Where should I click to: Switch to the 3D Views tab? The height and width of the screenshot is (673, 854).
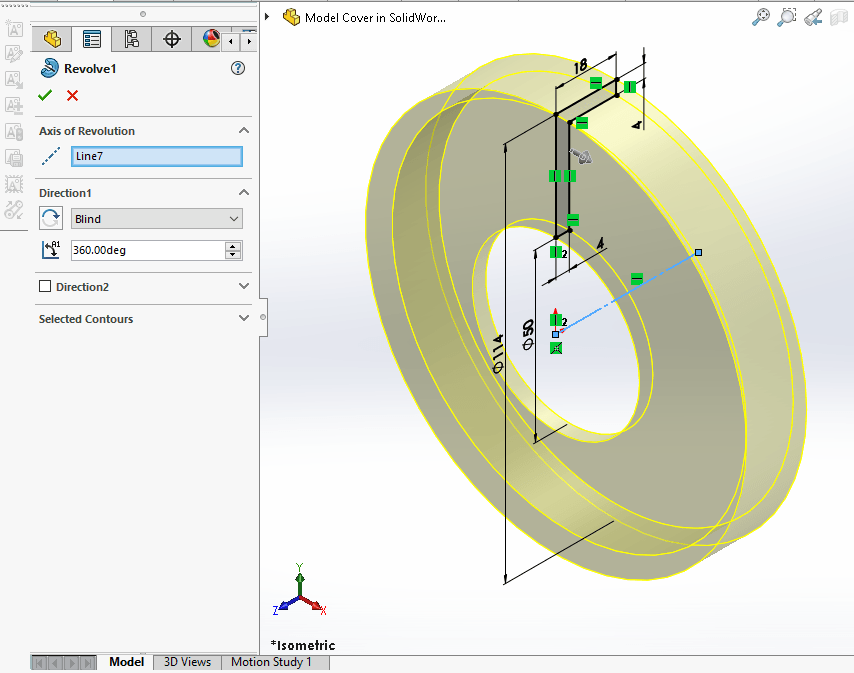click(187, 662)
